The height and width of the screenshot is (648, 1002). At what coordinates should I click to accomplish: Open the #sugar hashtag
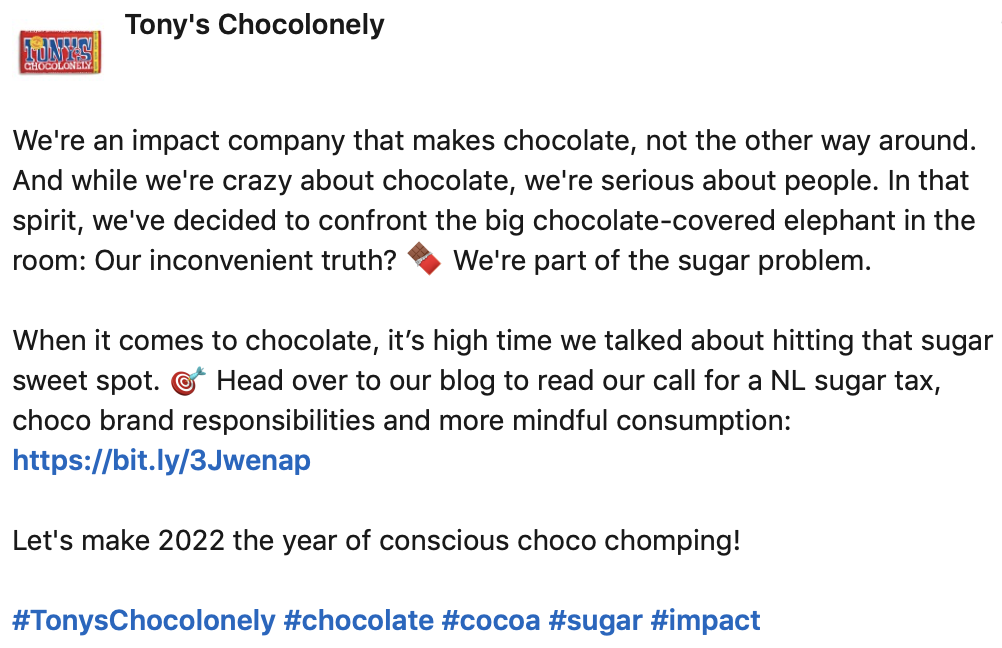coord(595,620)
